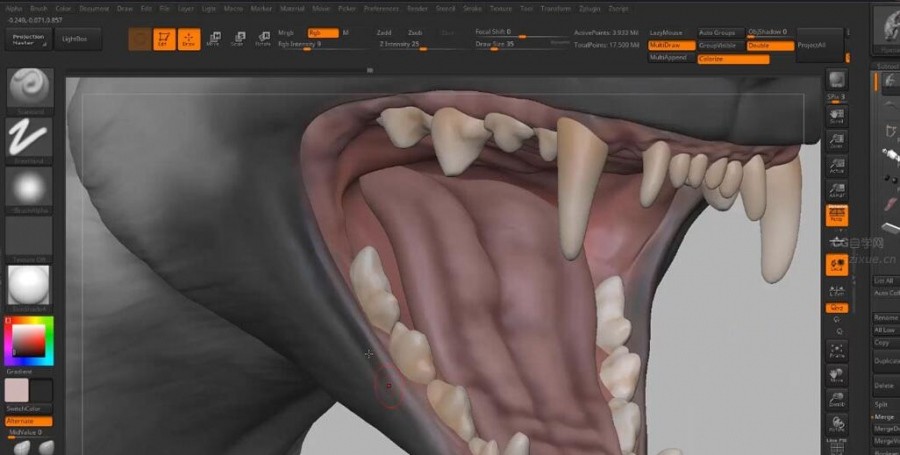
Task: Open the current brush thumbnail
Action: [x=30, y=89]
